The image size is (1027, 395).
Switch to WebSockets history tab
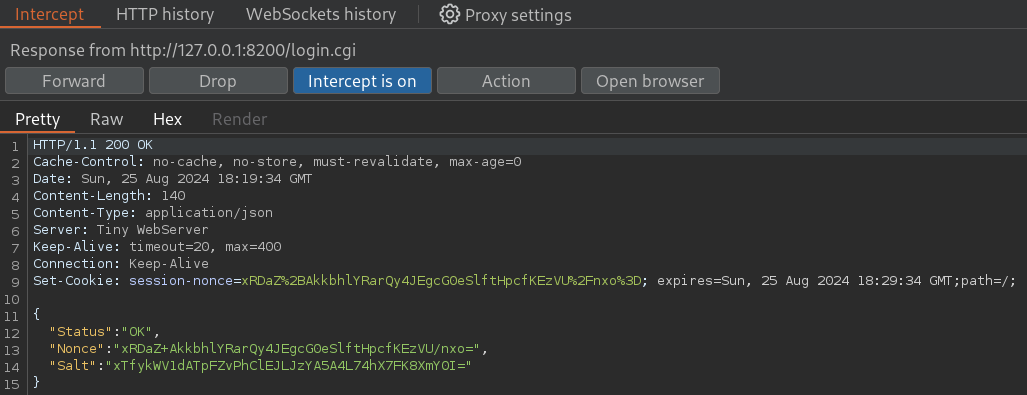tap(321, 14)
